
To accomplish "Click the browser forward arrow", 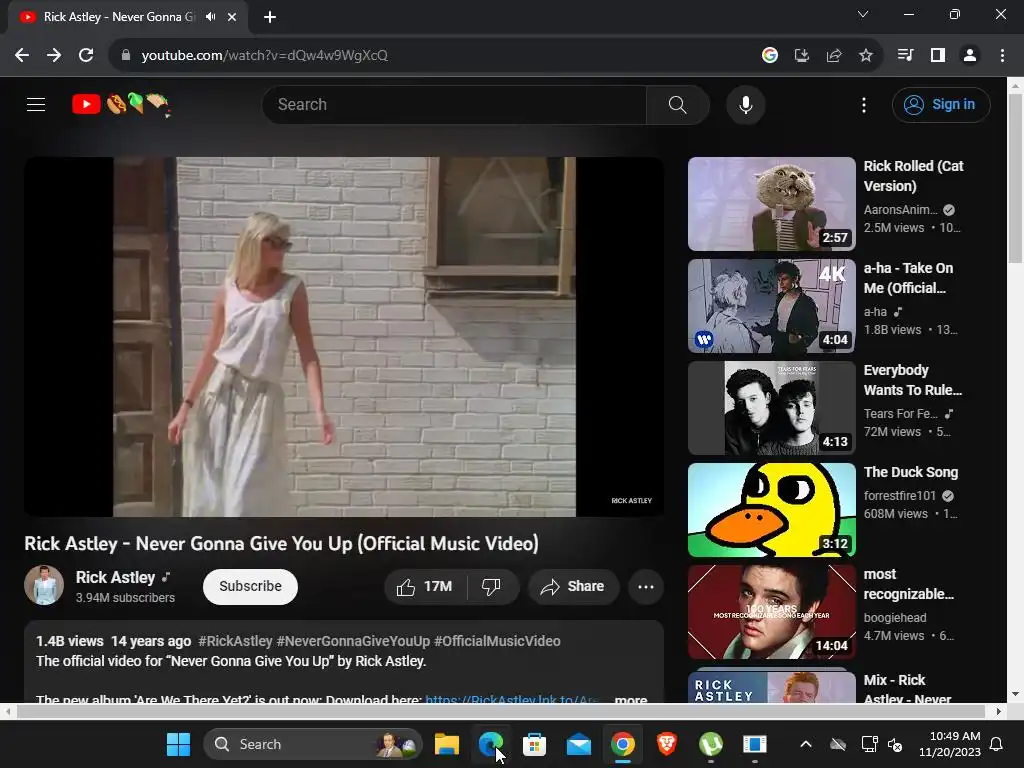I will (x=54, y=56).
